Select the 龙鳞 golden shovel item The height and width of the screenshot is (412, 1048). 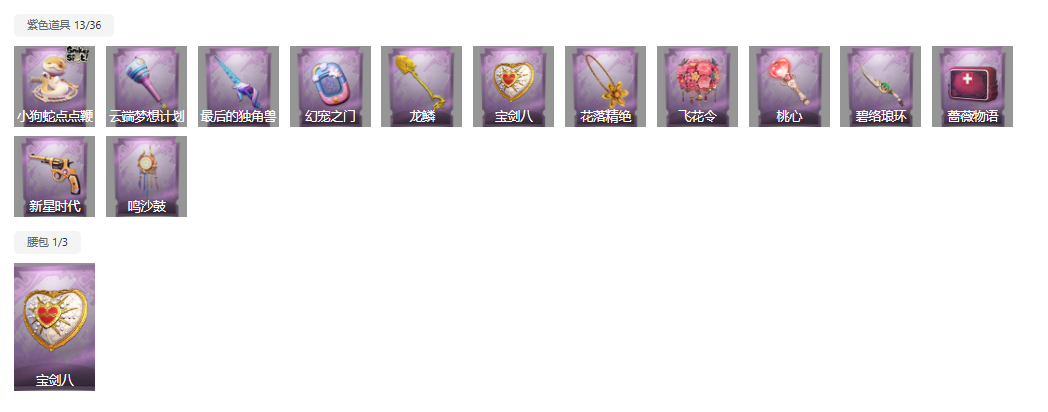tap(422, 86)
